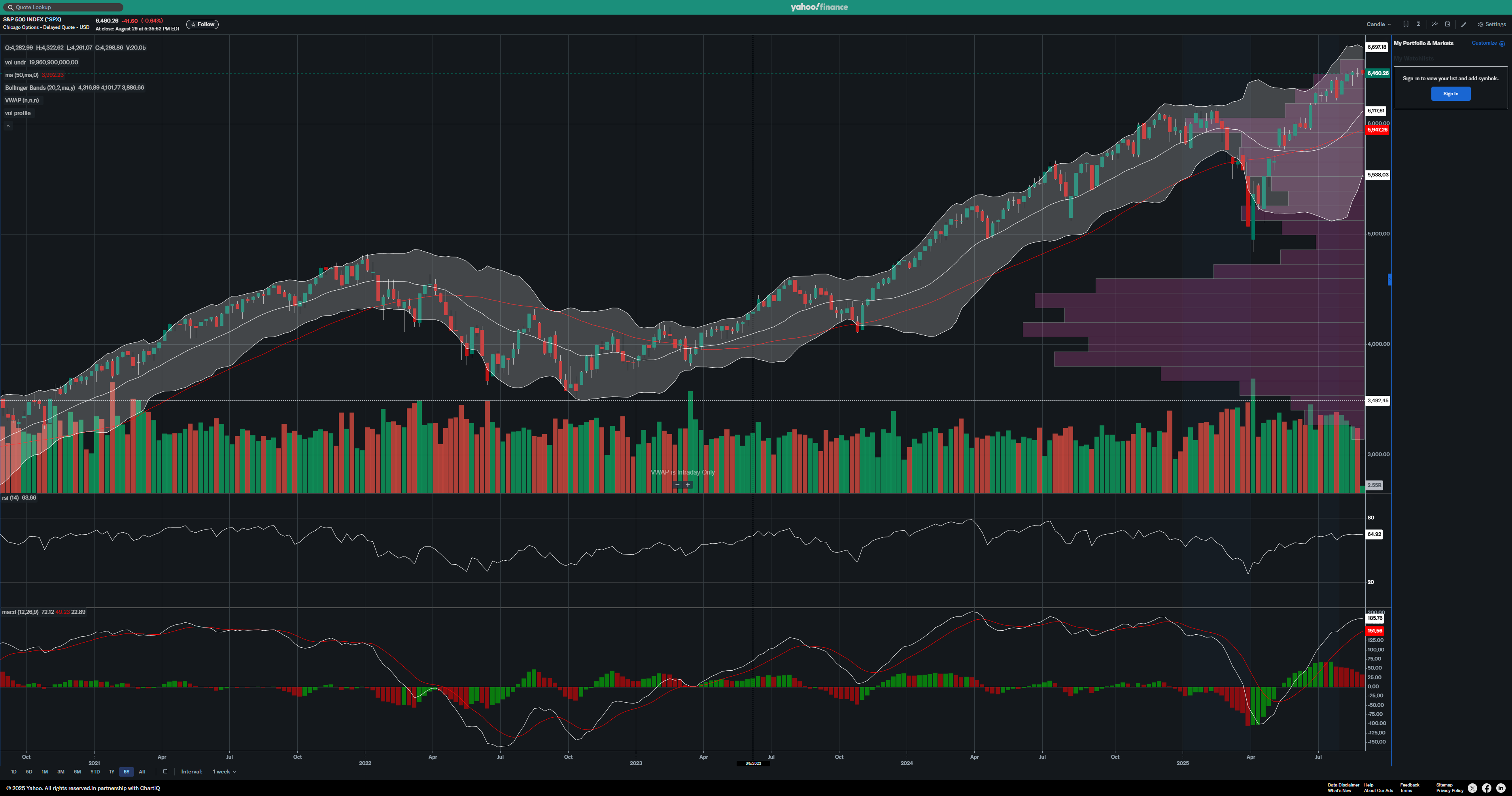Click the blue Sign In button
This screenshot has width=1512, height=796.
click(x=1450, y=94)
